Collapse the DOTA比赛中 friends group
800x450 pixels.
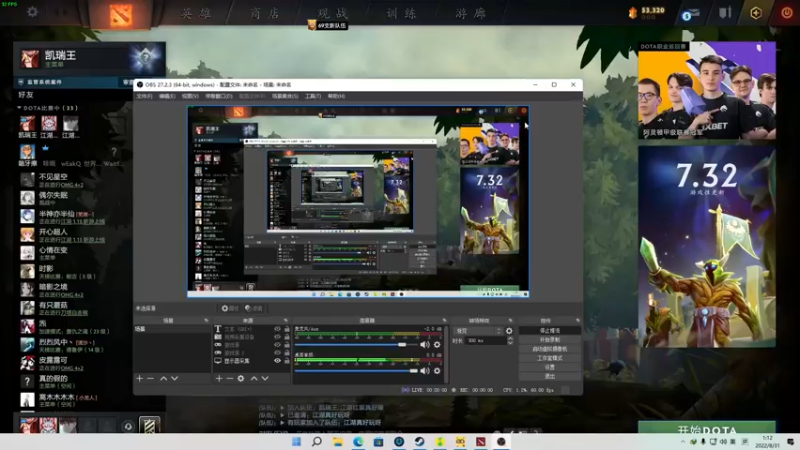coord(19,108)
